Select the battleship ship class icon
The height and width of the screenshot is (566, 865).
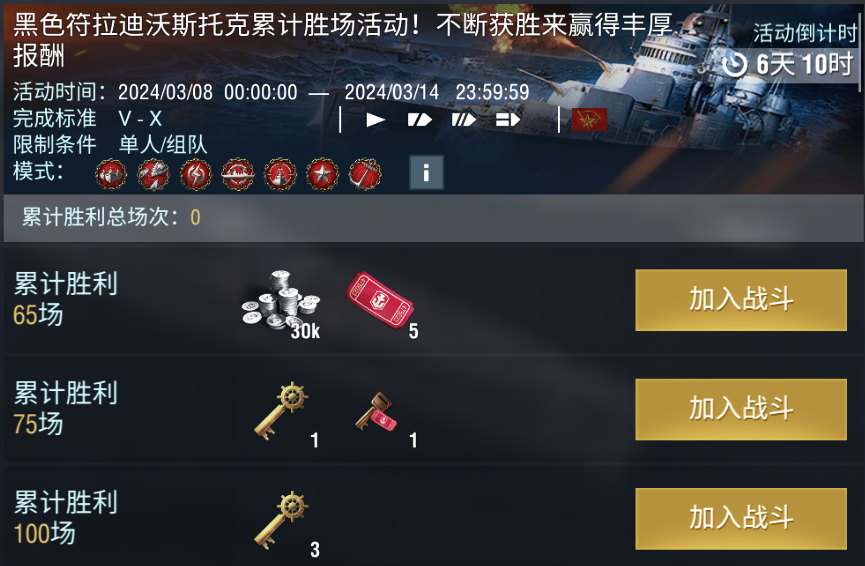(463, 120)
